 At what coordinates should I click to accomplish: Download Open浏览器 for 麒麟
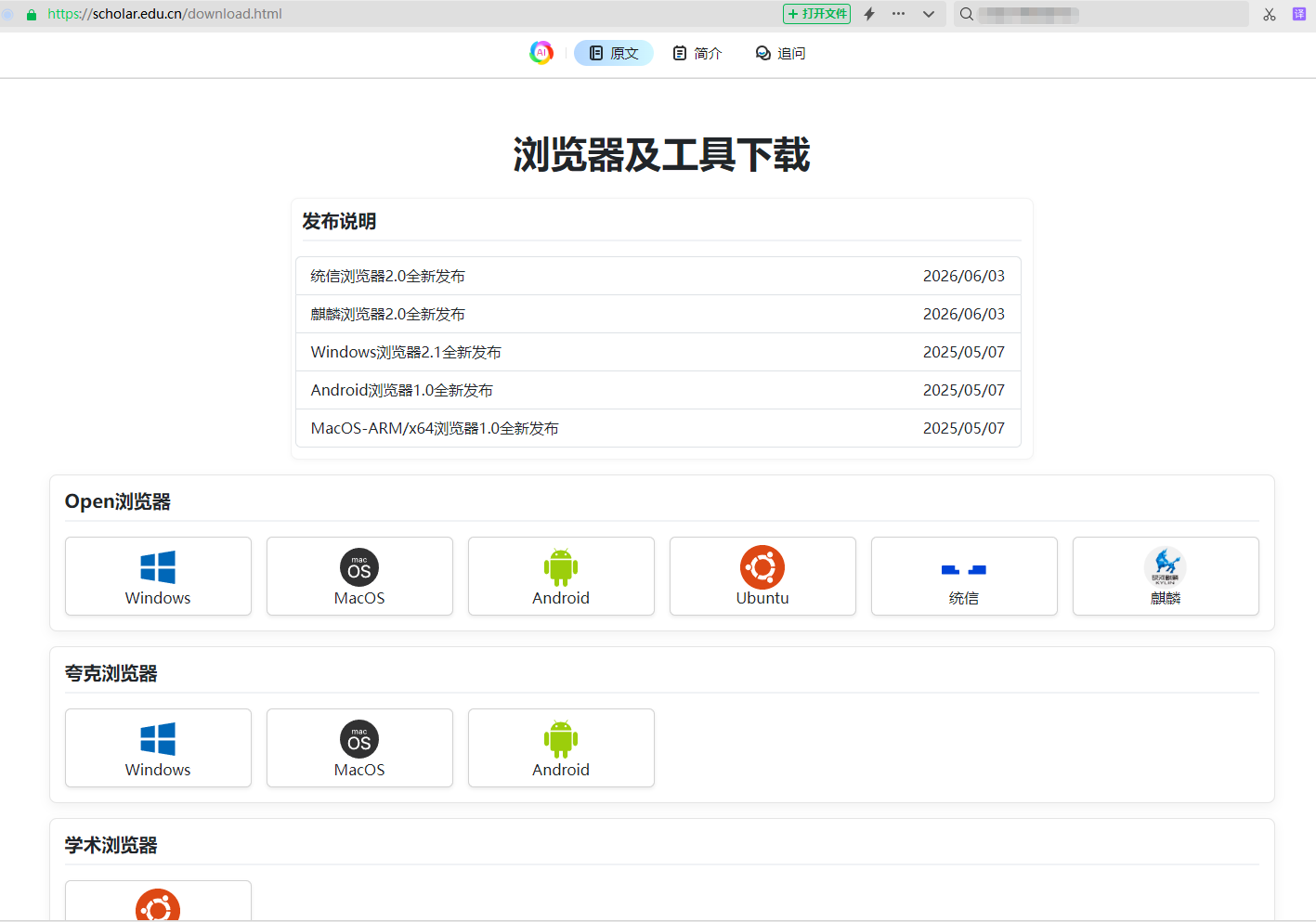(1166, 576)
